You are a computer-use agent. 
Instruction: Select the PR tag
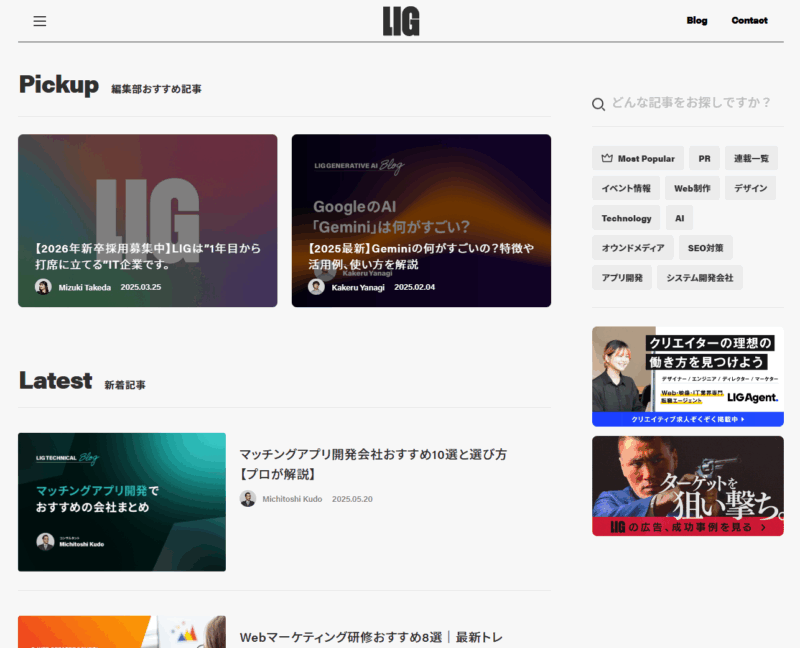pyautogui.click(x=704, y=158)
